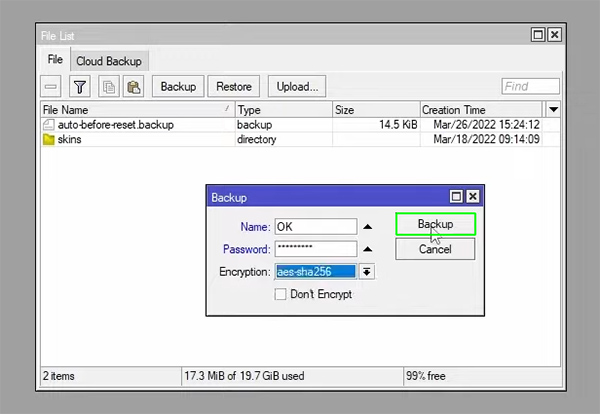Screen dimensions: 600x414
Task: Select the auto-before-reset.backup file icon
Action: [x=49, y=125]
